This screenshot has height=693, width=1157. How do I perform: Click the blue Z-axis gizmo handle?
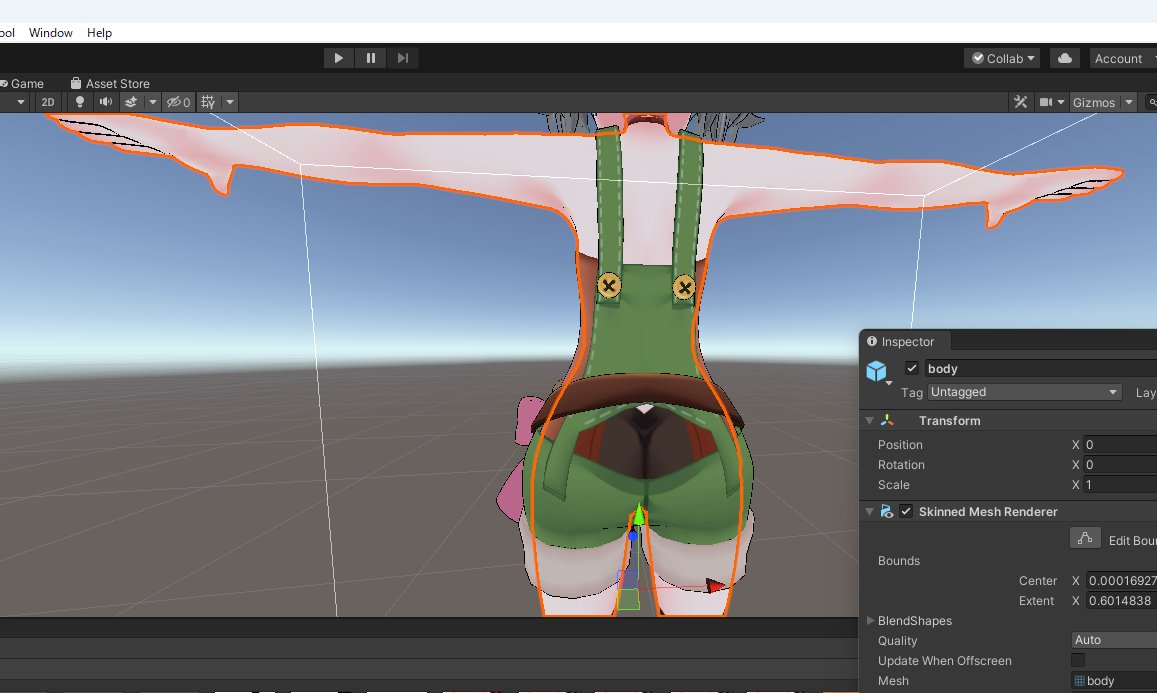632,535
